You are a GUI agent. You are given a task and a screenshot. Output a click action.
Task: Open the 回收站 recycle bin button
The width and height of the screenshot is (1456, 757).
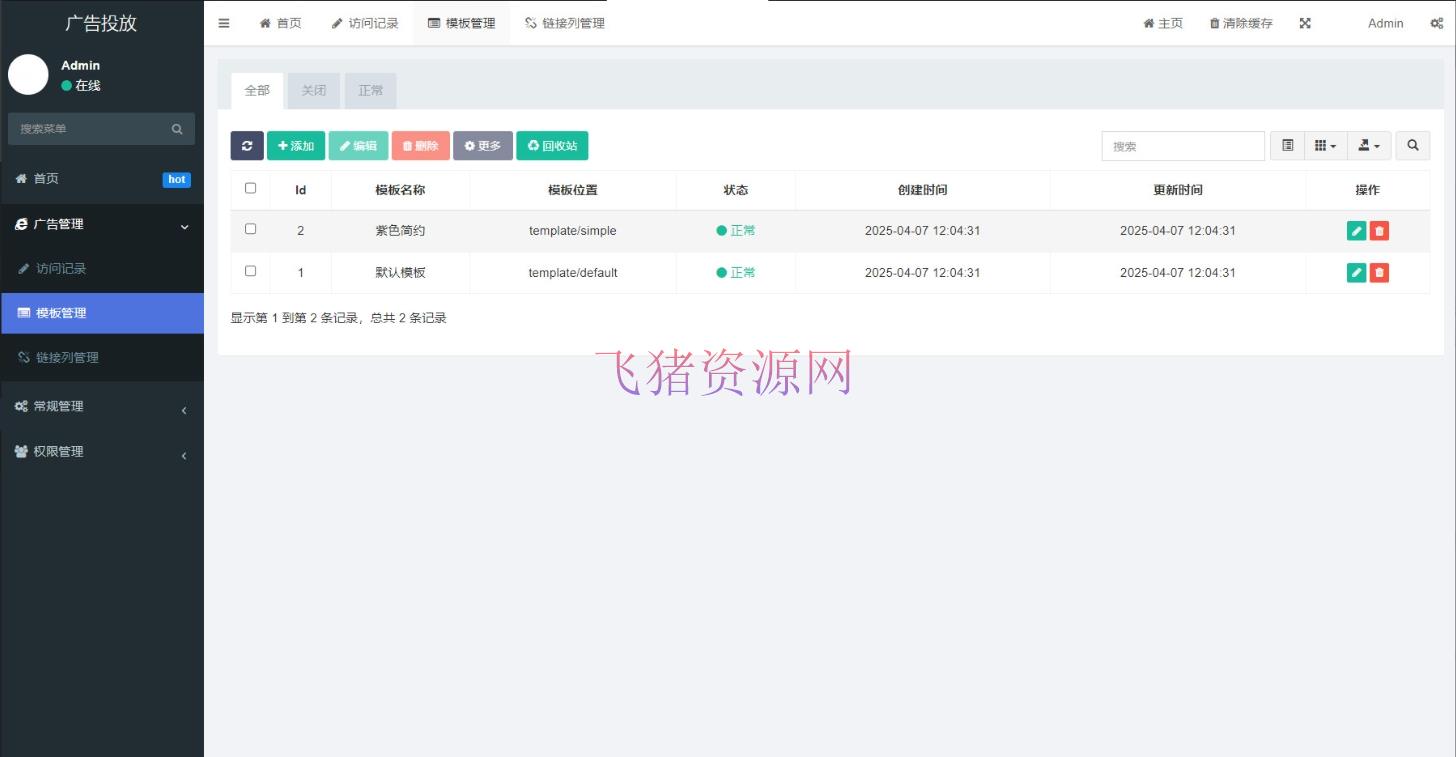click(552, 146)
